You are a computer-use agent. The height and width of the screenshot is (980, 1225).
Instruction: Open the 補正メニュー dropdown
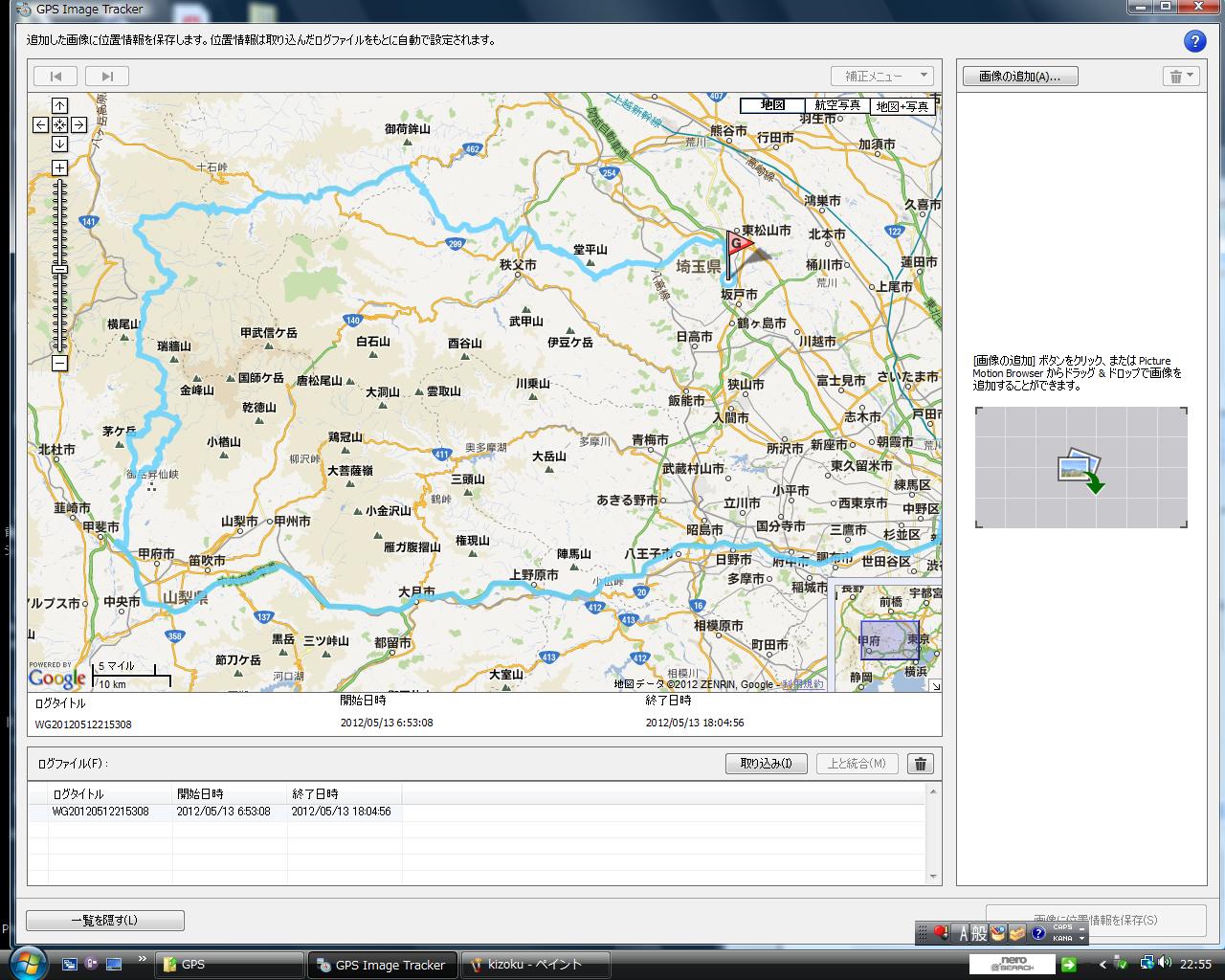point(881,76)
